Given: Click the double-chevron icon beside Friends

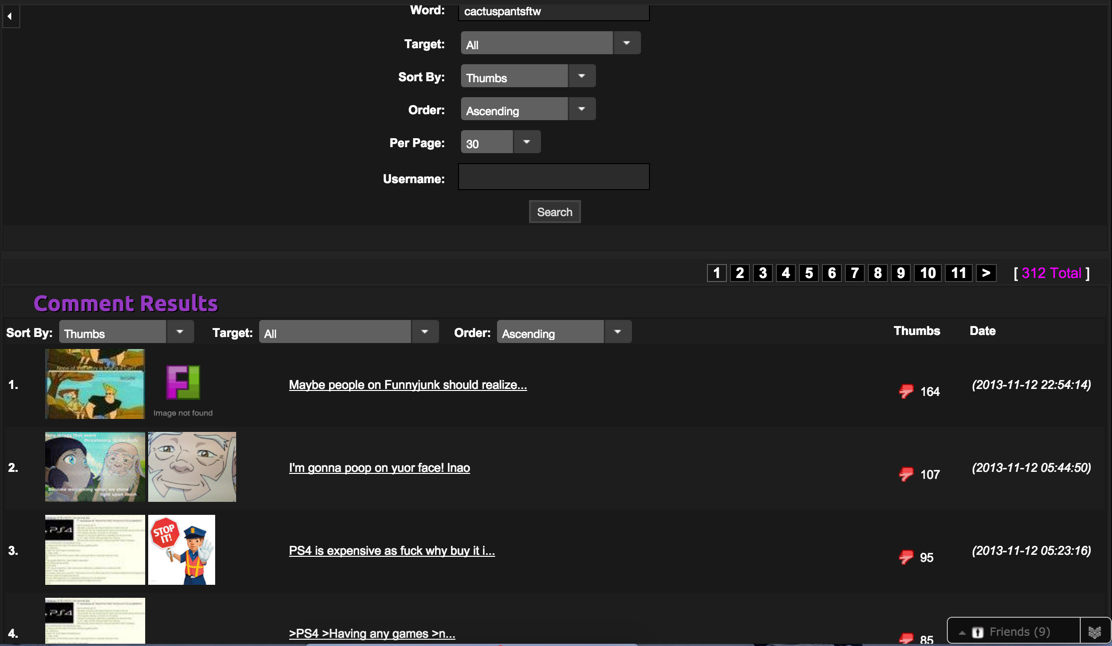Looking at the screenshot, I should tap(1095, 632).
